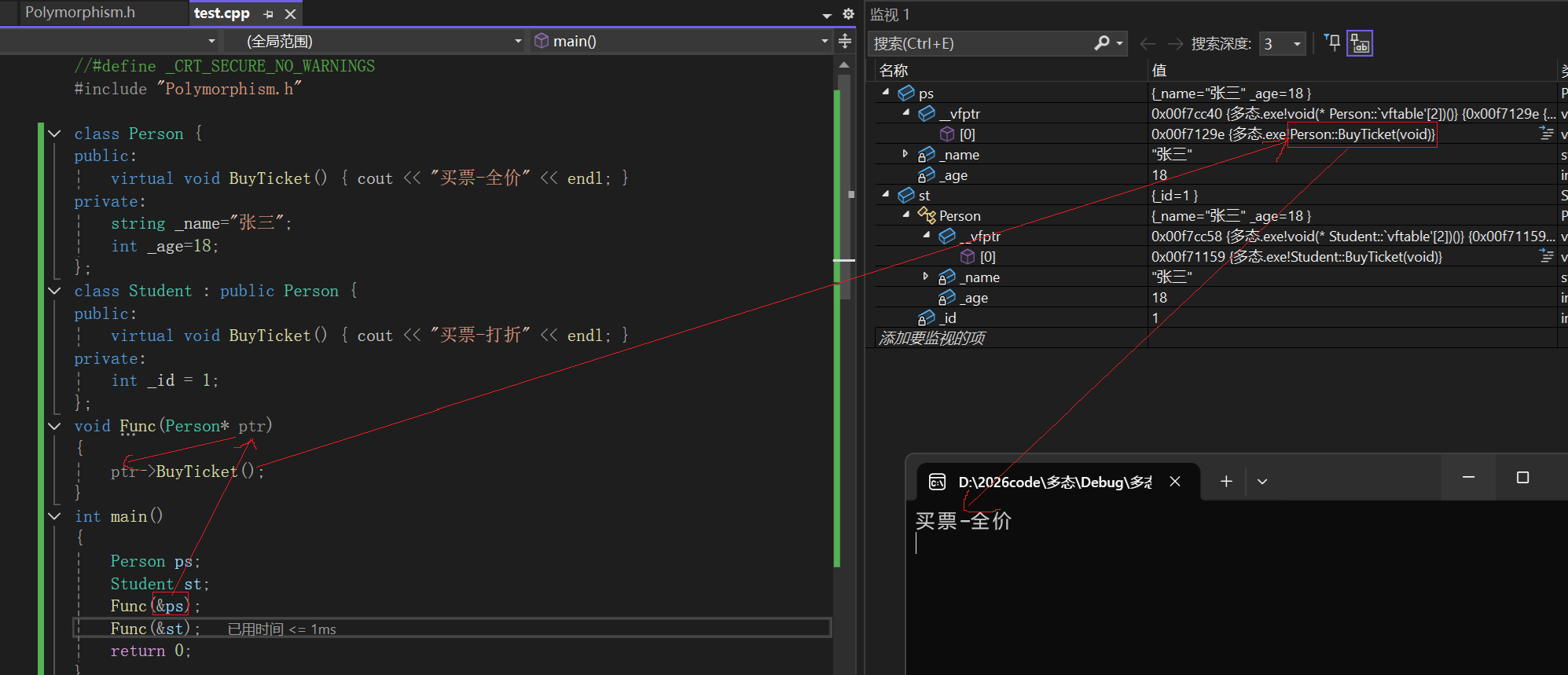Open the document list dropdown arrow

coord(827,15)
